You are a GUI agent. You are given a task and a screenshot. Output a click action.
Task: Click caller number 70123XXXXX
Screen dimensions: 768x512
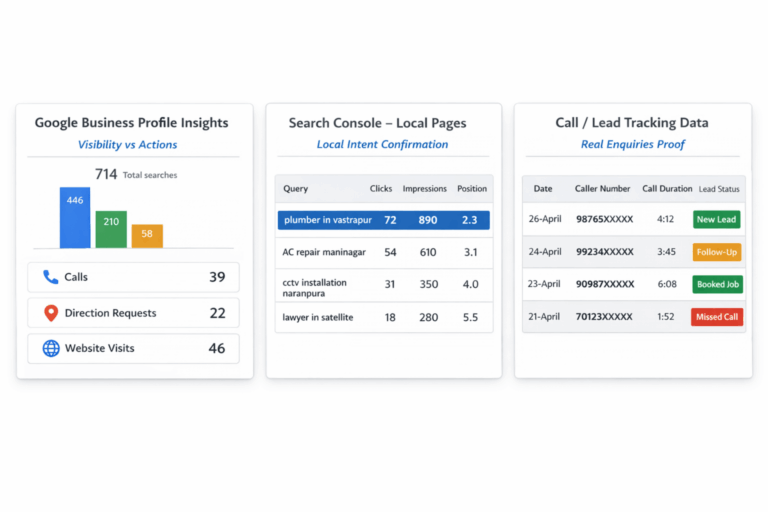(604, 317)
